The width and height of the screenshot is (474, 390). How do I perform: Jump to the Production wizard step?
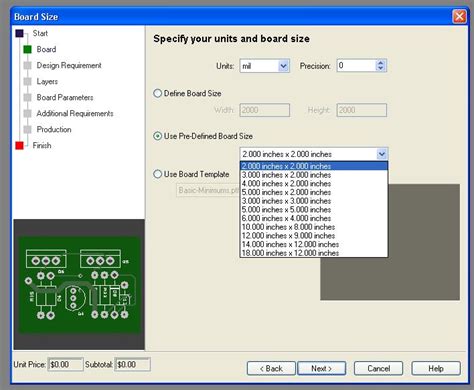54,129
